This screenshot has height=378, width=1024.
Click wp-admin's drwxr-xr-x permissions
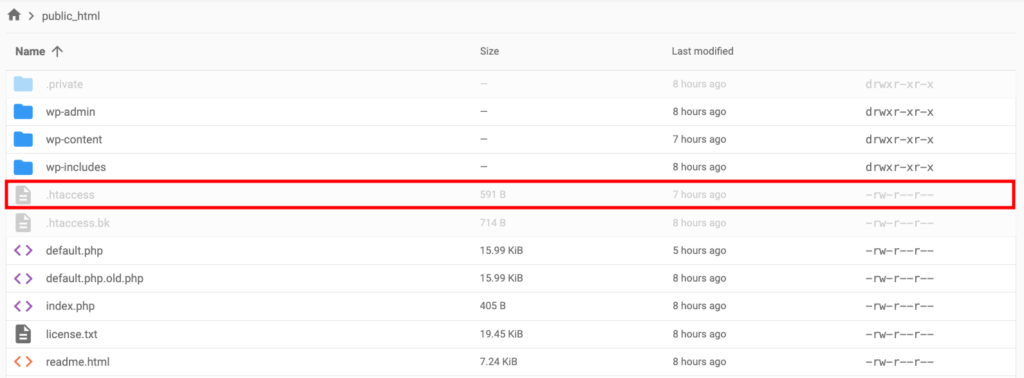click(x=899, y=112)
